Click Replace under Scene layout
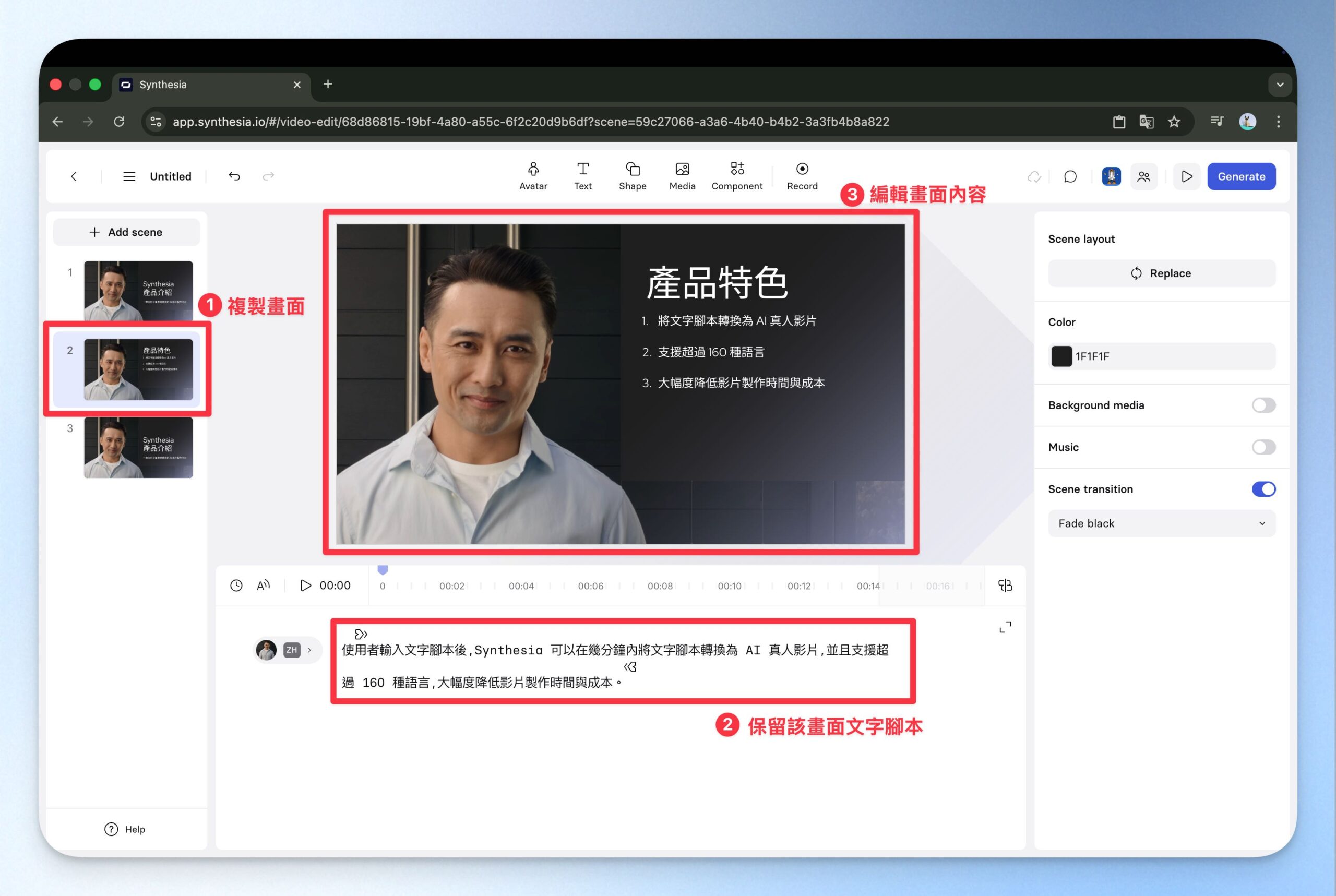Viewport: 1336px width, 896px height. 1161,273
